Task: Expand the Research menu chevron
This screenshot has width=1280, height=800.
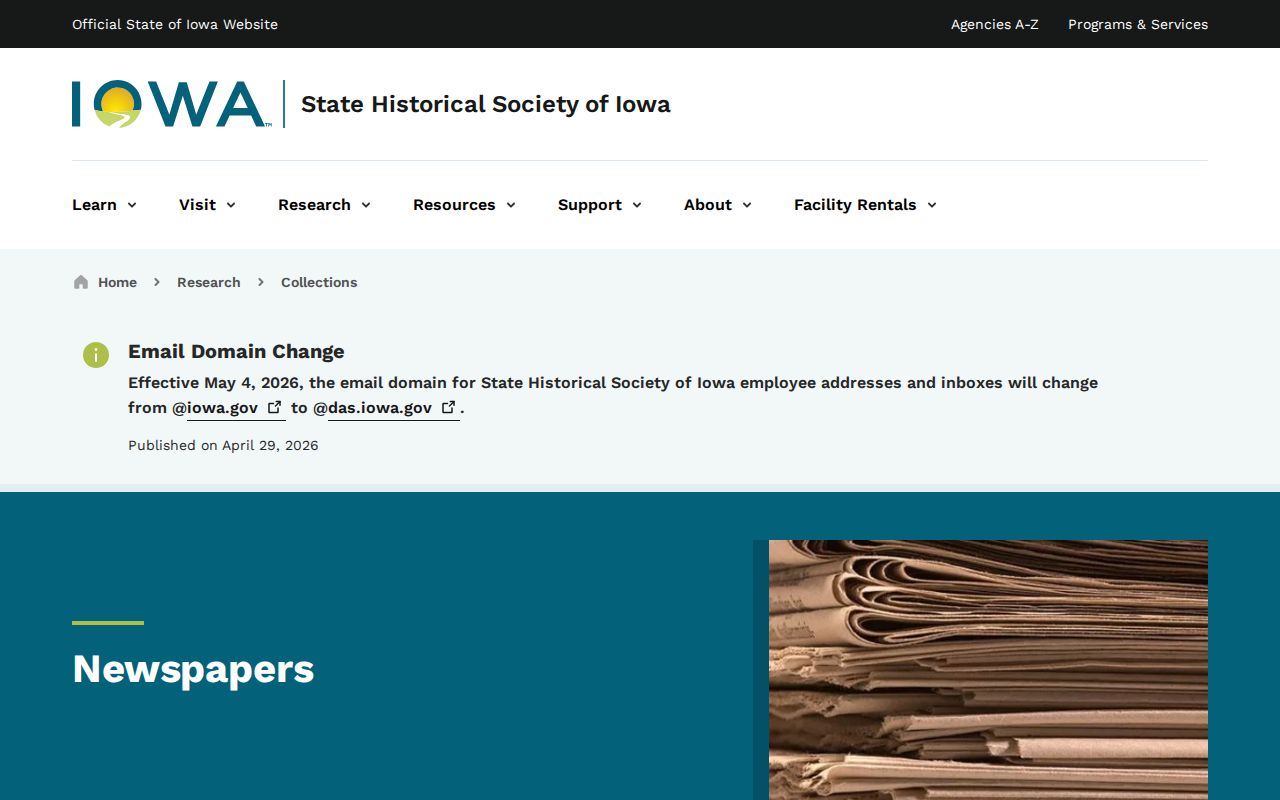Action: [x=365, y=205]
